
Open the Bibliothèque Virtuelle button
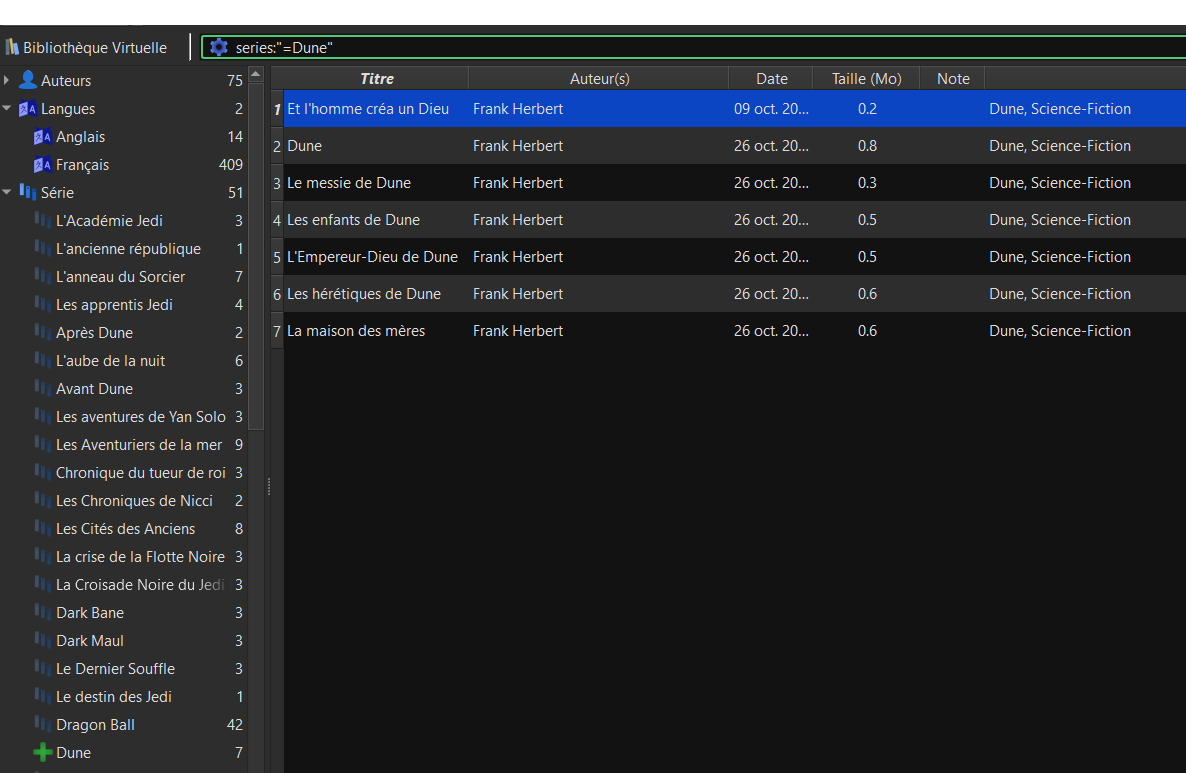pos(86,48)
